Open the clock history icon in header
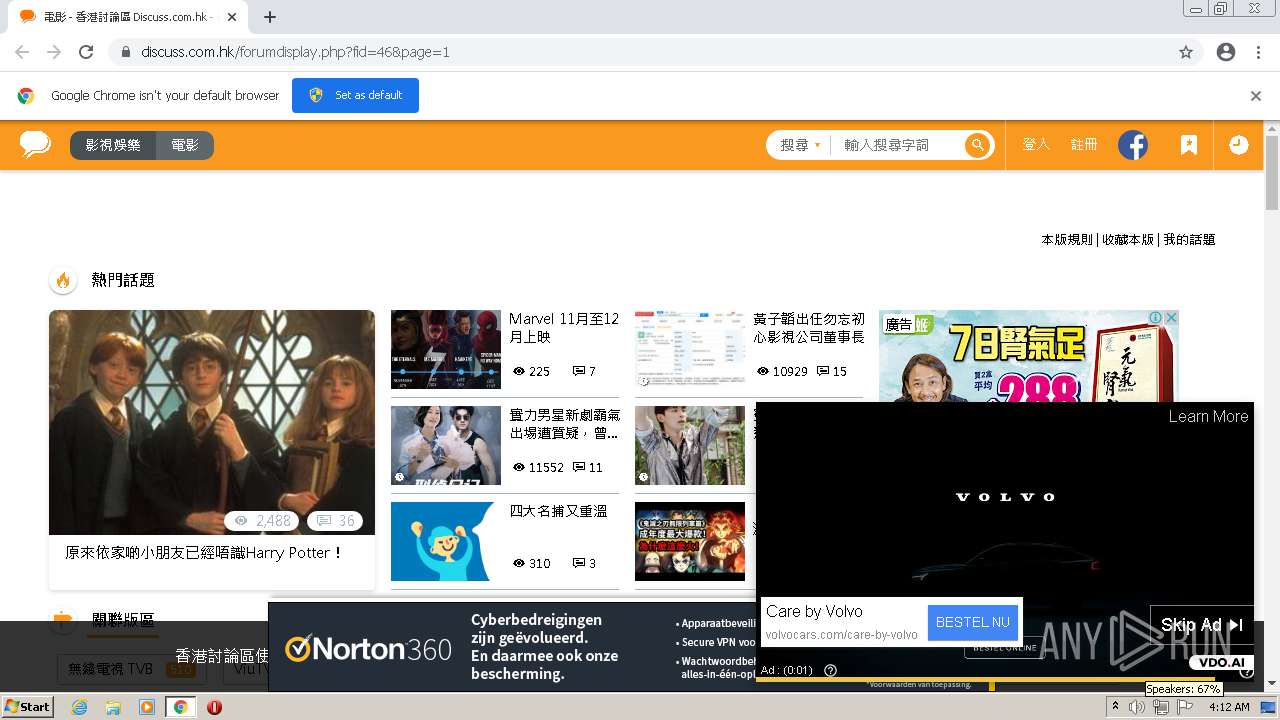The image size is (1280, 720). pyautogui.click(x=1238, y=145)
